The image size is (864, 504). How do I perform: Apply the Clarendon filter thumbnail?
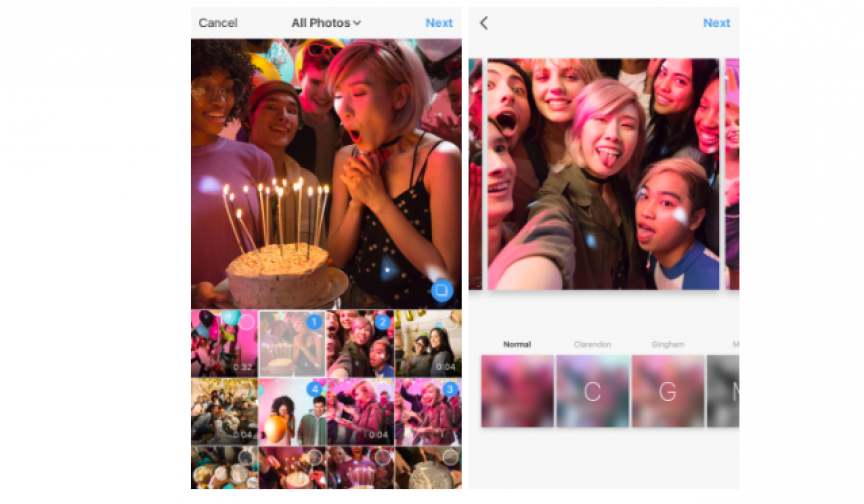592,391
